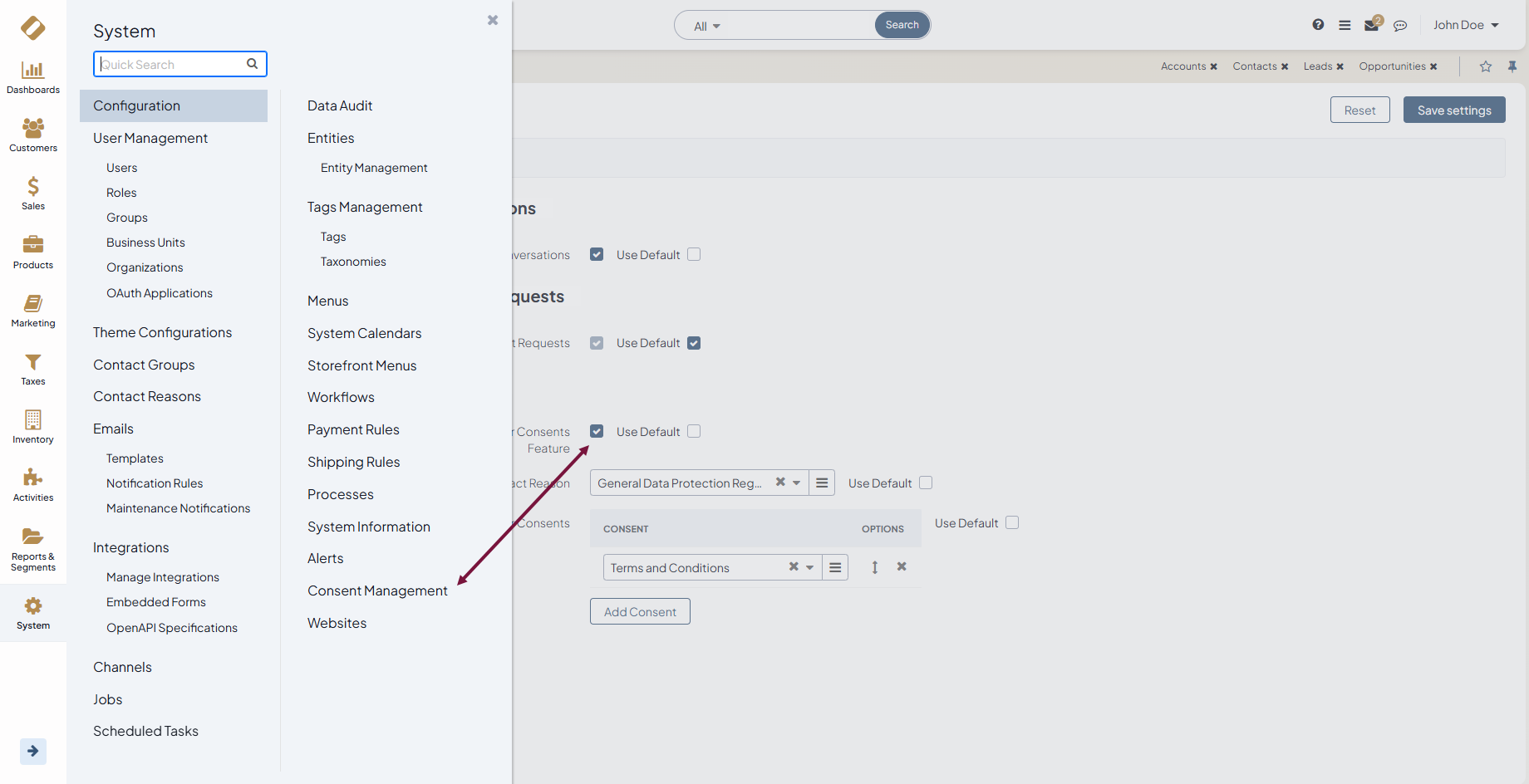Click the Sales dollar icon

coord(32,193)
